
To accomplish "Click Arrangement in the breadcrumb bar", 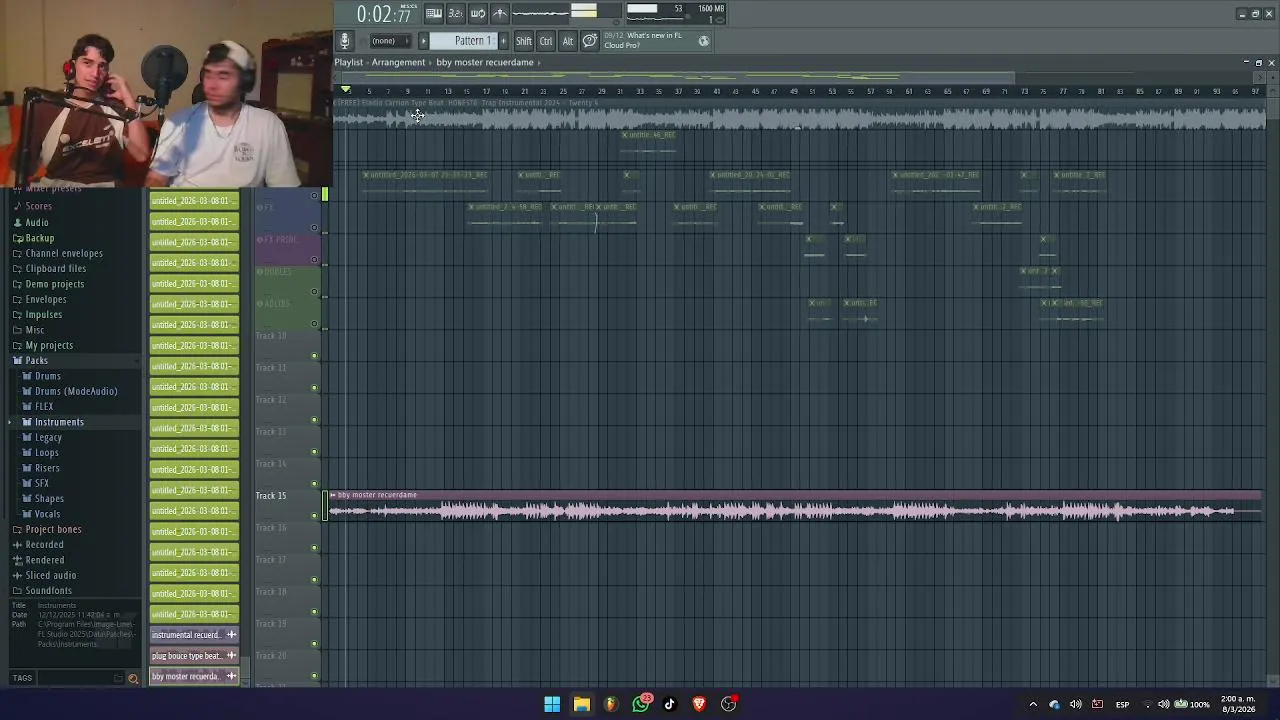I will pyautogui.click(x=398, y=62).
